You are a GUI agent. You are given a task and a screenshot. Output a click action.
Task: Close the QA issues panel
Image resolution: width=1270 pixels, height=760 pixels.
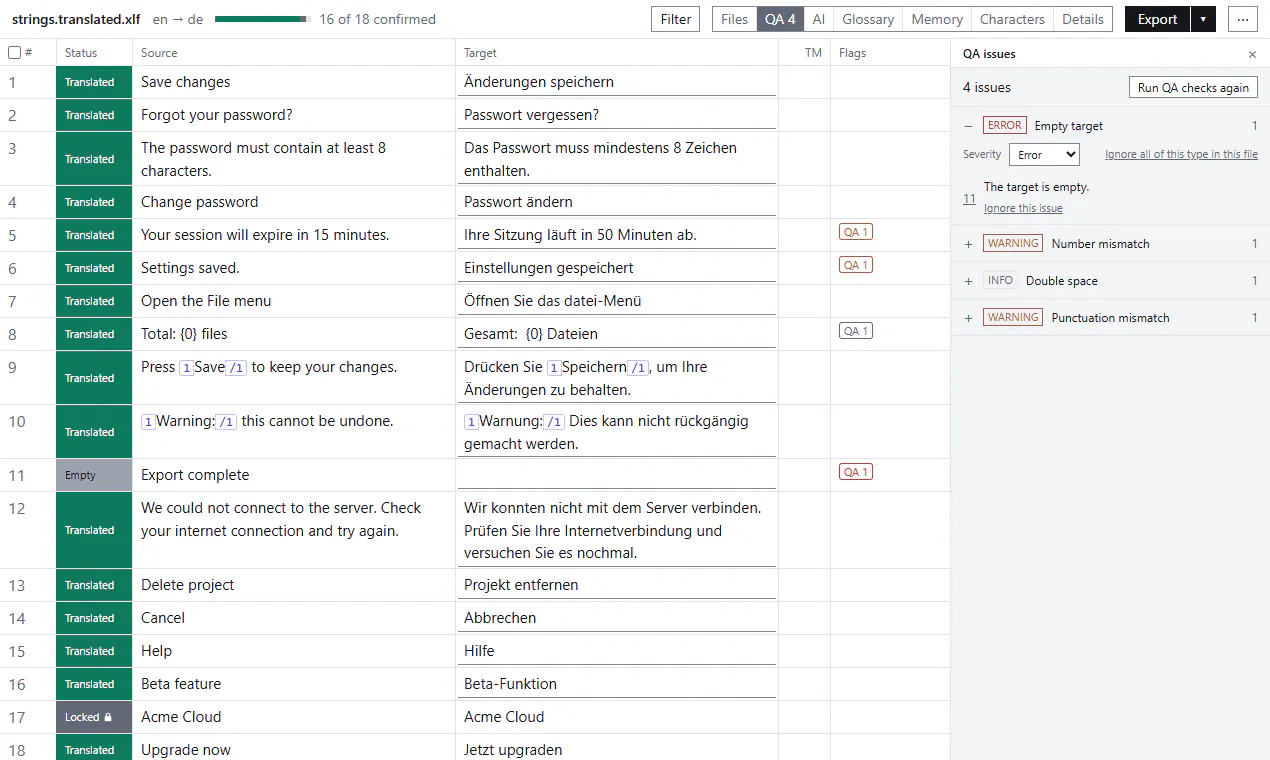click(x=1252, y=54)
